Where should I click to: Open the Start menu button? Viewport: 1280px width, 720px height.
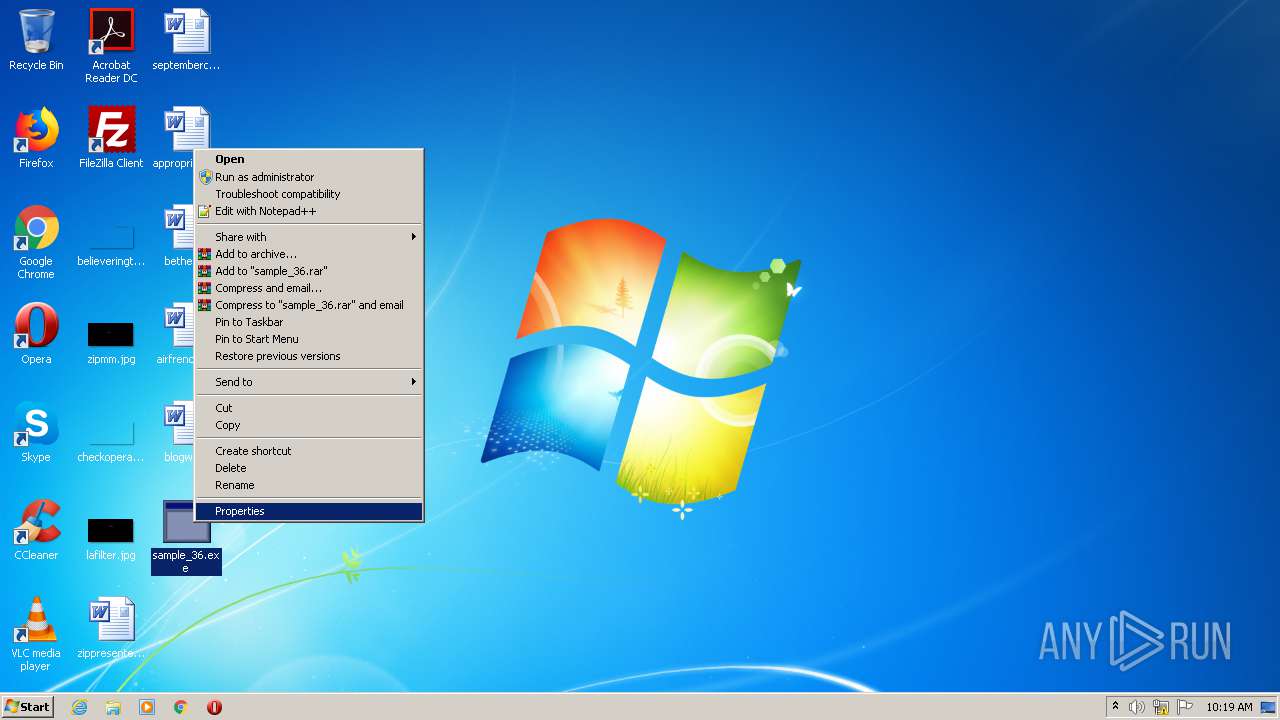pos(28,707)
